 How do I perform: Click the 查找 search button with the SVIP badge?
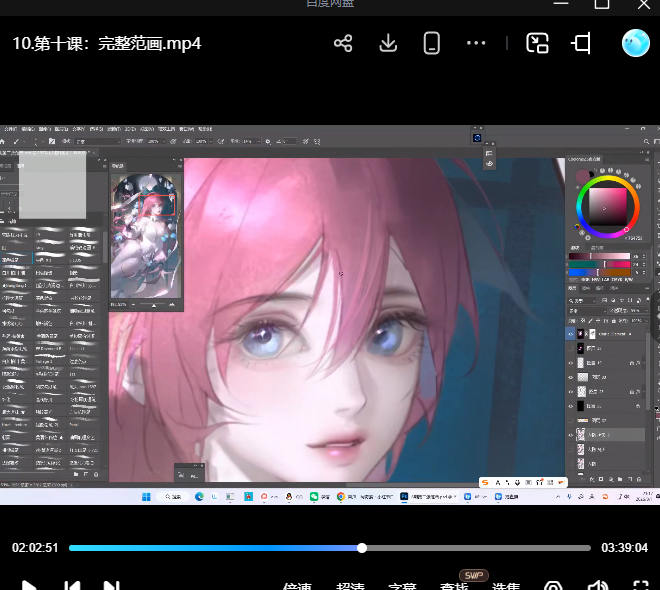point(454,586)
